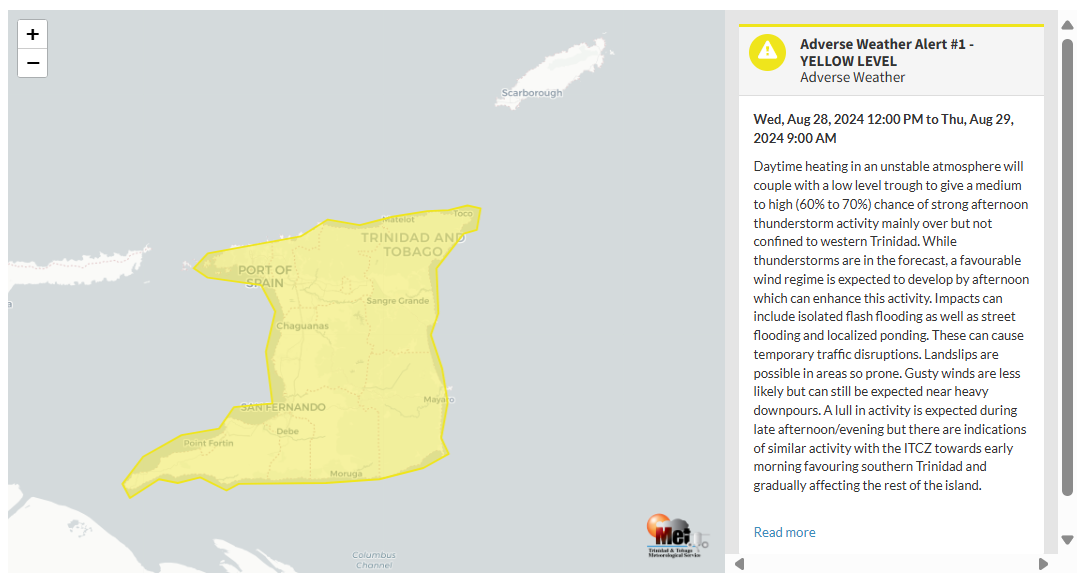Click the TRINIDAD AND TOBAGO country label
The height and width of the screenshot is (583, 1088).
[413, 244]
